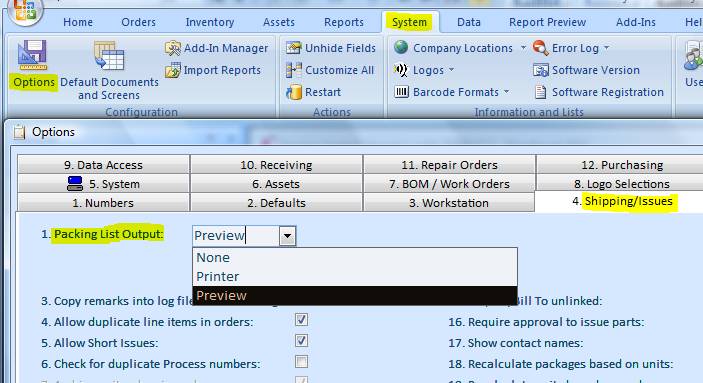Click the Unhide Fields icon
This screenshot has width=703, height=383.
(294, 48)
